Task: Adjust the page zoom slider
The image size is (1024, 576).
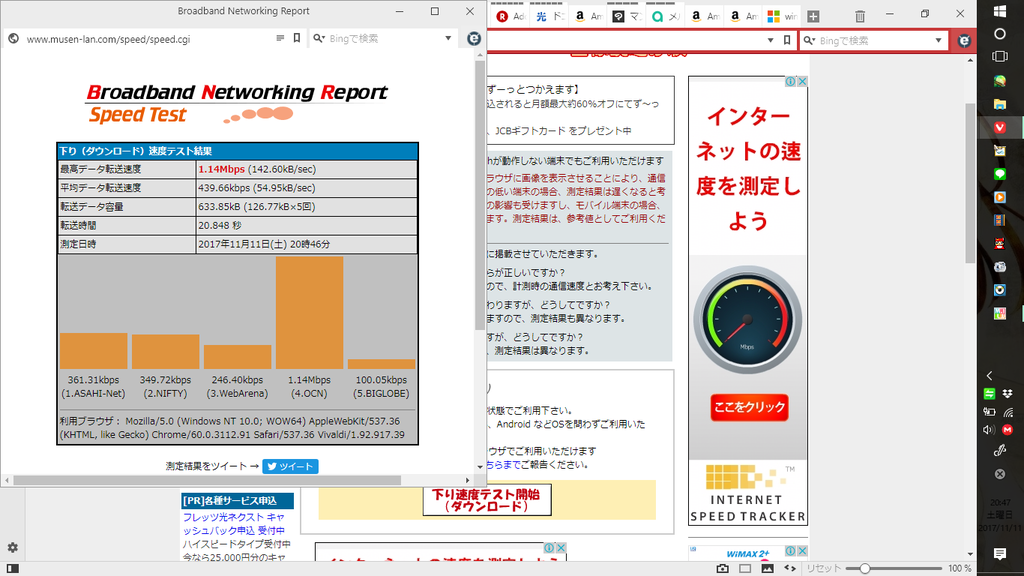Action: (864, 568)
